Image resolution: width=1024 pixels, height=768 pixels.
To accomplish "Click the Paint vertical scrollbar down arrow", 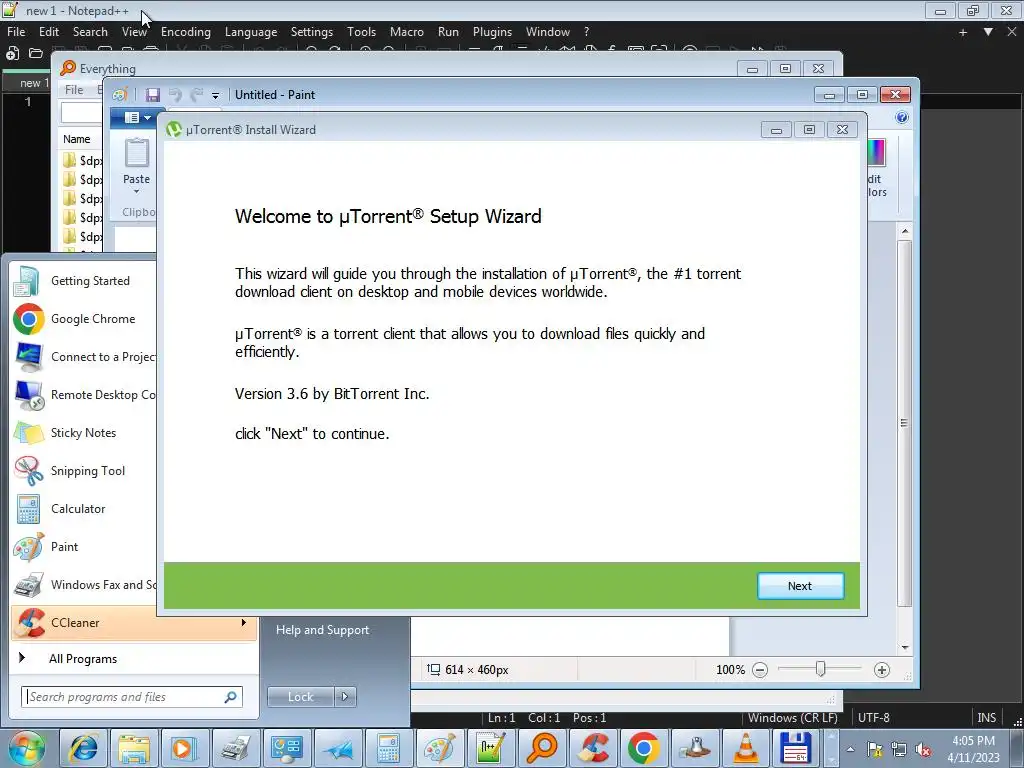I will click(x=905, y=647).
